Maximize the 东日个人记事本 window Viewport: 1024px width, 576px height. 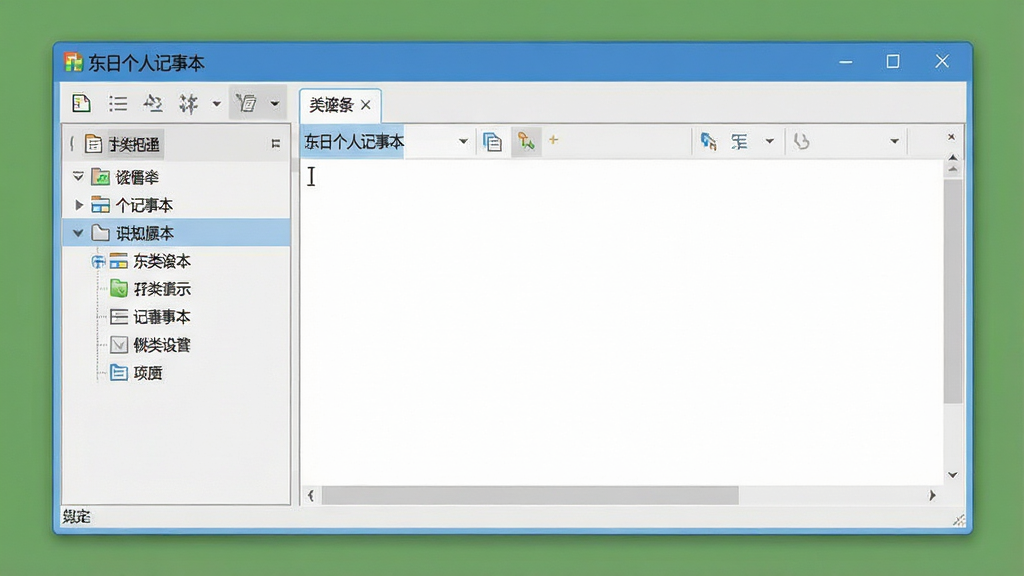[x=893, y=61]
